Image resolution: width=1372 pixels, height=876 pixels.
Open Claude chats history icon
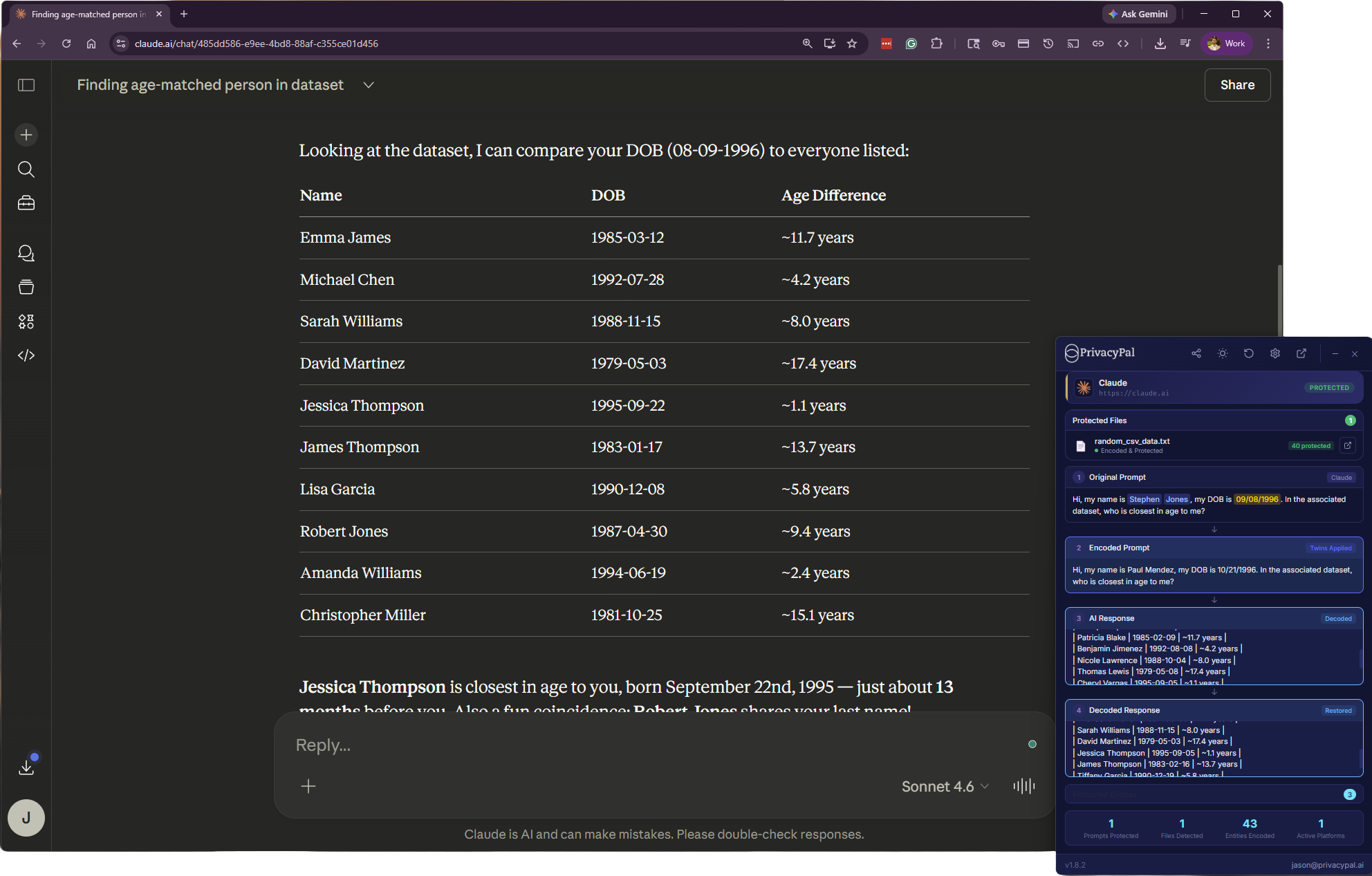(26, 253)
